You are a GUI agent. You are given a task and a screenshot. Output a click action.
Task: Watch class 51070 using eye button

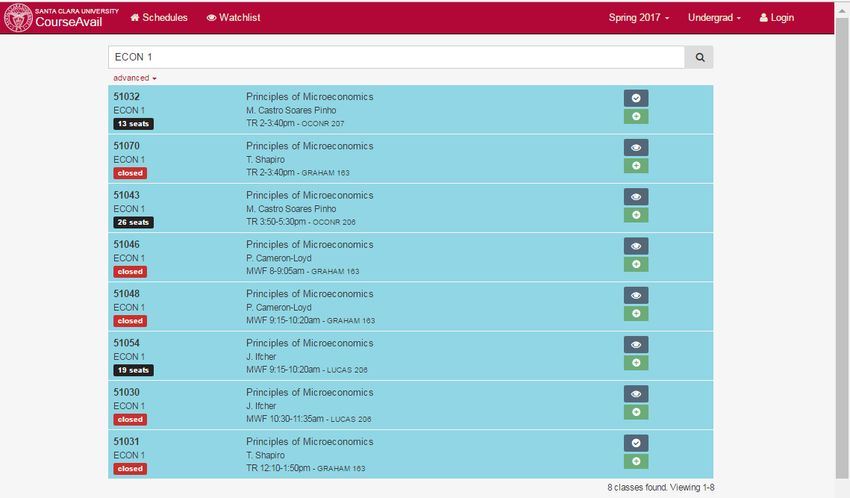(636, 147)
